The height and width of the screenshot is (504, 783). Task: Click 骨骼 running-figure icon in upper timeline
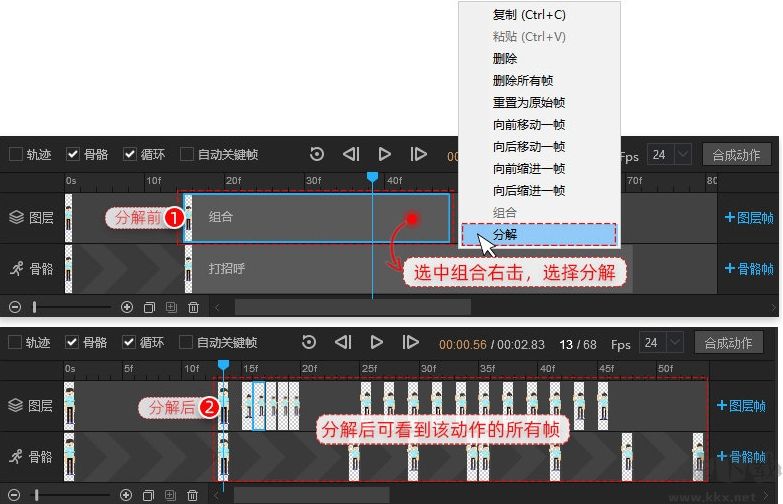pyautogui.click(x=16, y=269)
